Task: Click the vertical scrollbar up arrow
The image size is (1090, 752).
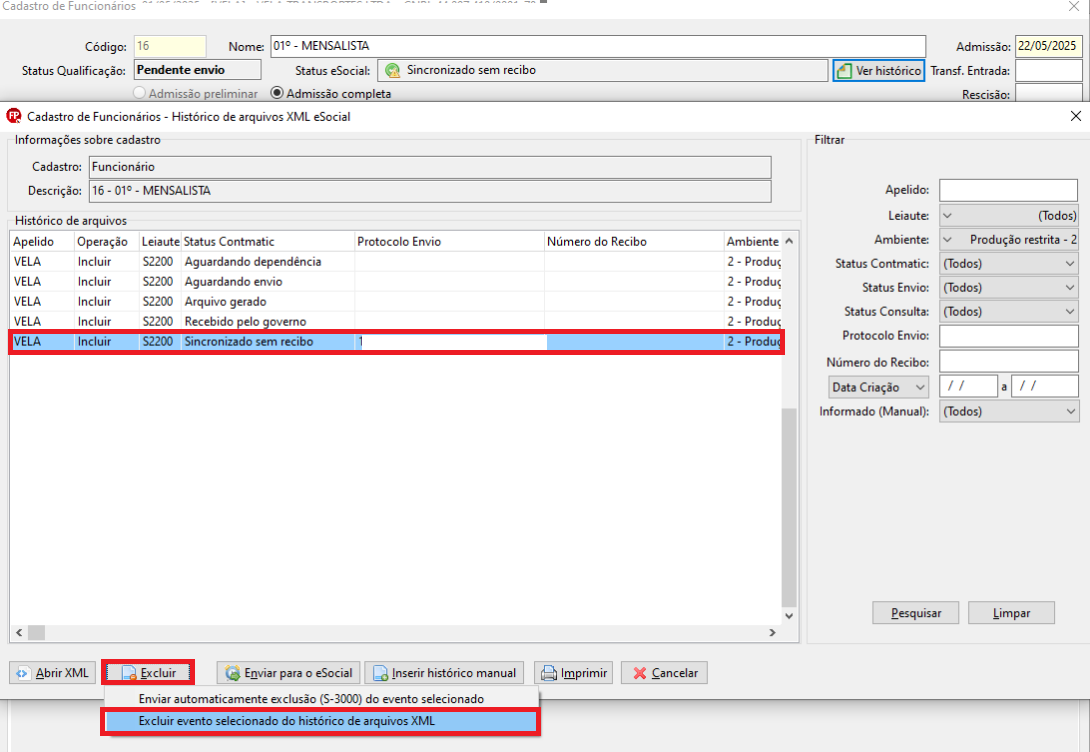Action: (x=789, y=241)
